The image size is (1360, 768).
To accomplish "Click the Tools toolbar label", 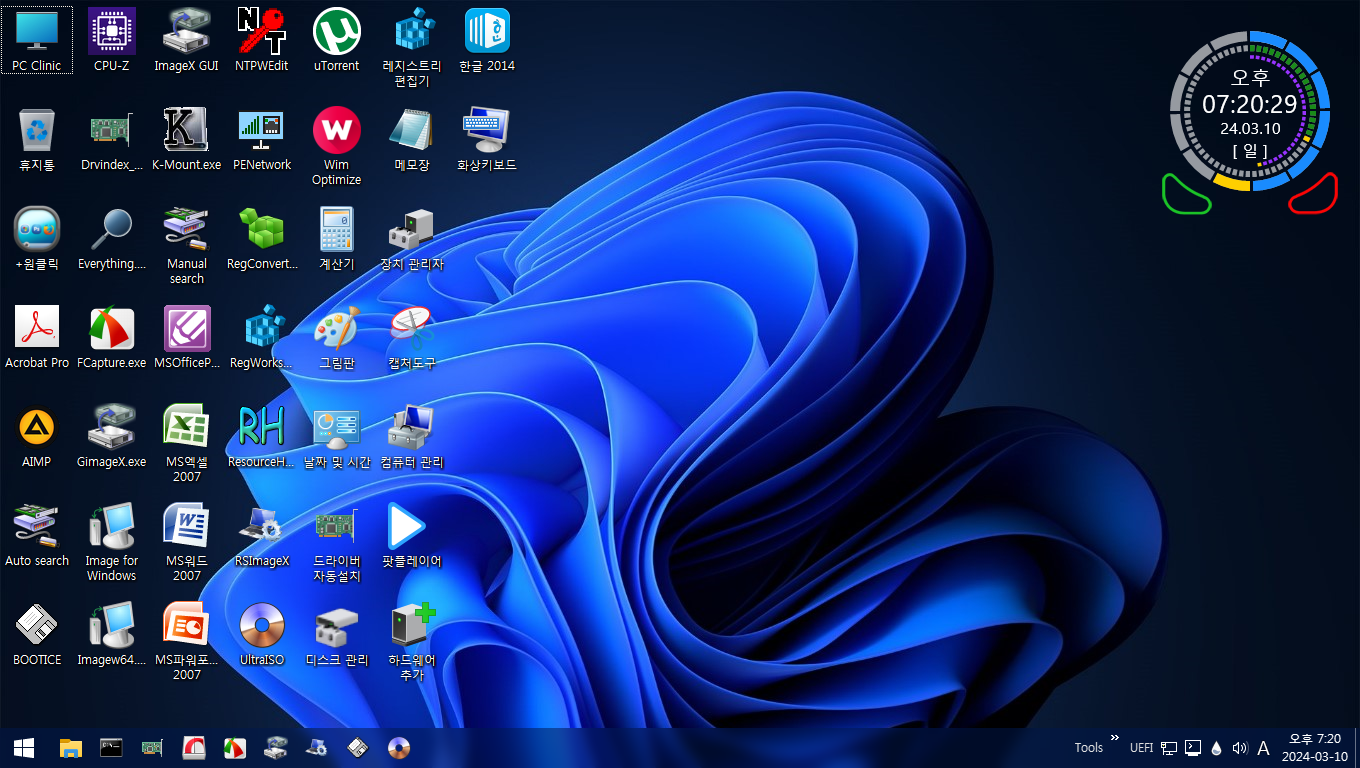I will pyautogui.click(x=1089, y=748).
